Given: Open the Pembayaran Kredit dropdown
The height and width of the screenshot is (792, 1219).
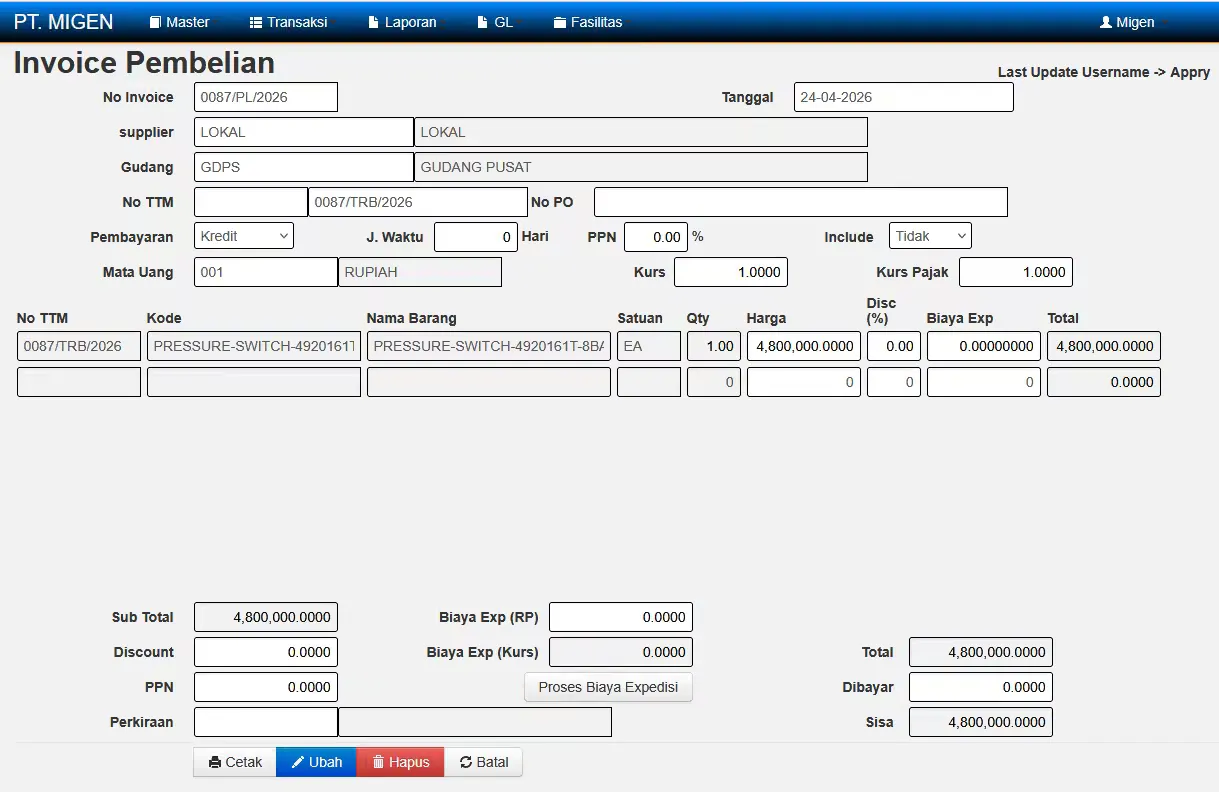Looking at the screenshot, I should pyautogui.click(x=244, y=236).
